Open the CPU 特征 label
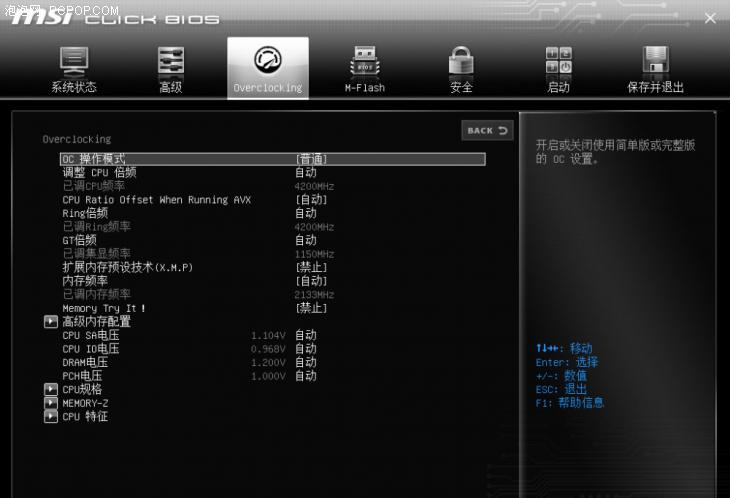The image size is (730, 498). pyautogui.click(x=85, y=417)
